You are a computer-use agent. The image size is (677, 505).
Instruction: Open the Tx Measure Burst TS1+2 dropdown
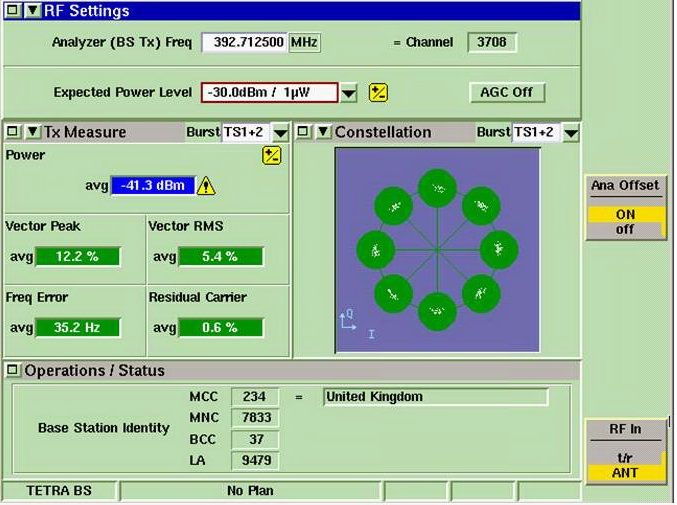coord(281,133)
